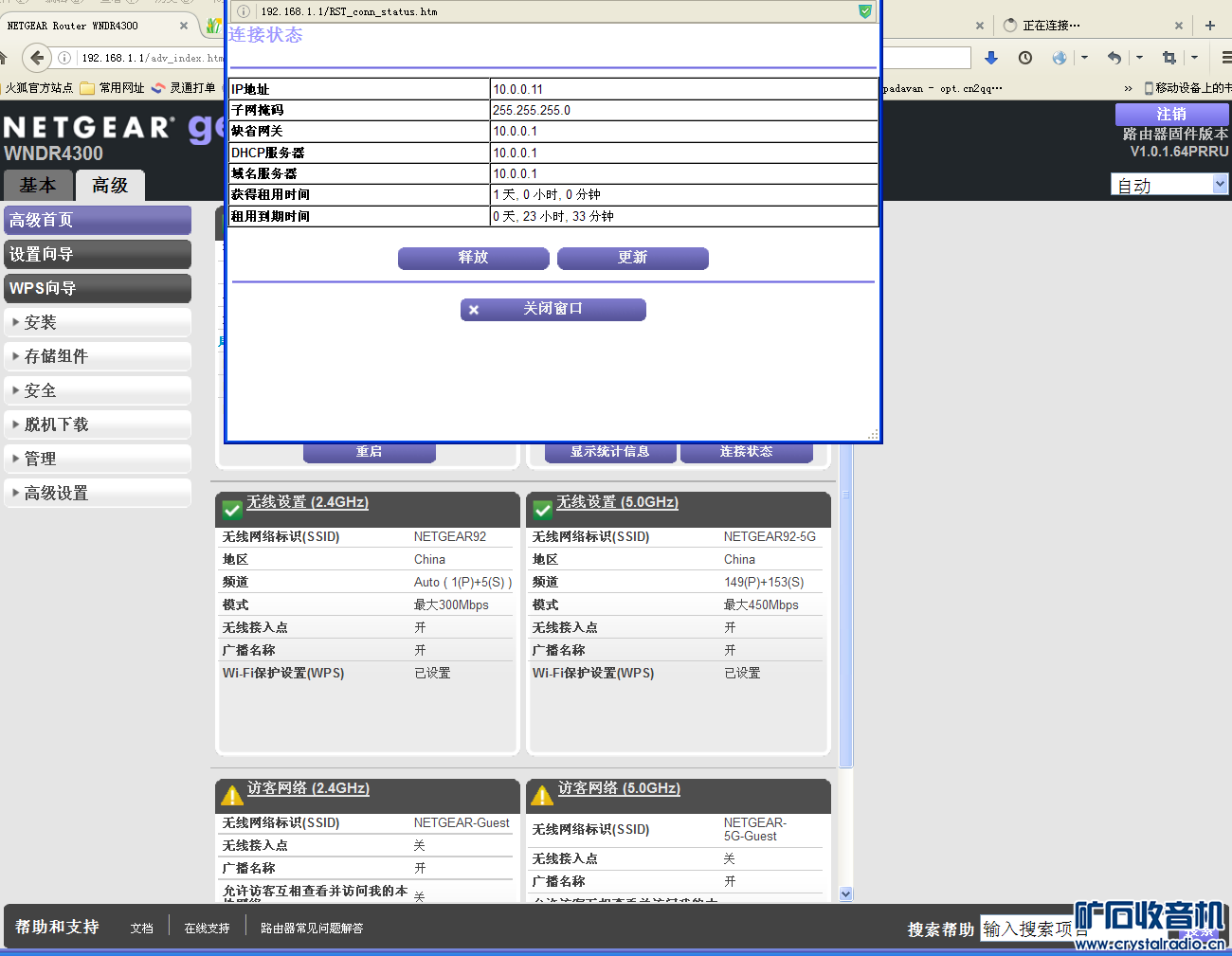This screenshot has height=956, width=1232.
Task: Open a new tab with the plus icon
Action: pyautogui.click(x=1210, y=26)
